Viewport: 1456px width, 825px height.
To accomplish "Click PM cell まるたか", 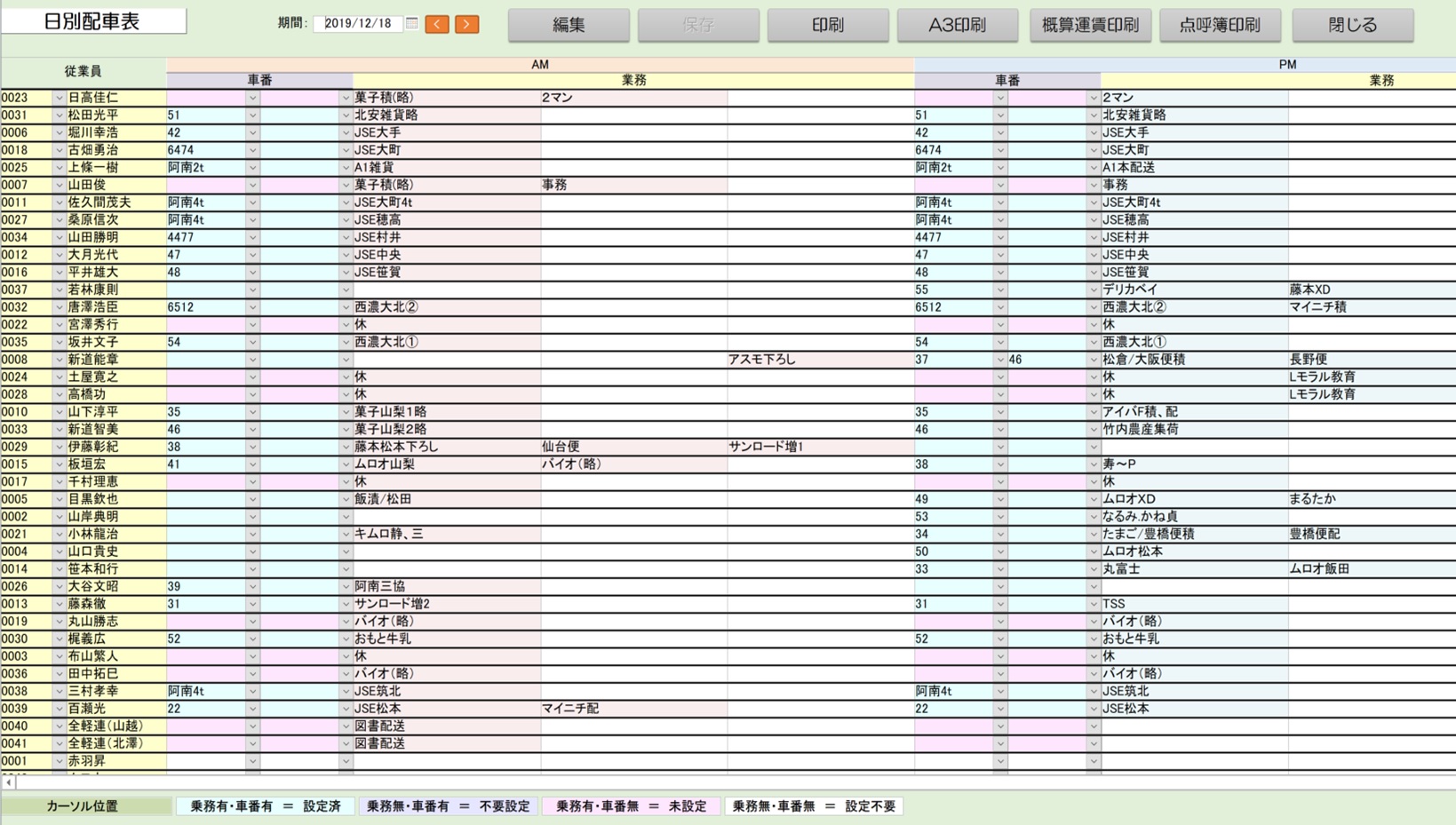I will (1372, 499).
